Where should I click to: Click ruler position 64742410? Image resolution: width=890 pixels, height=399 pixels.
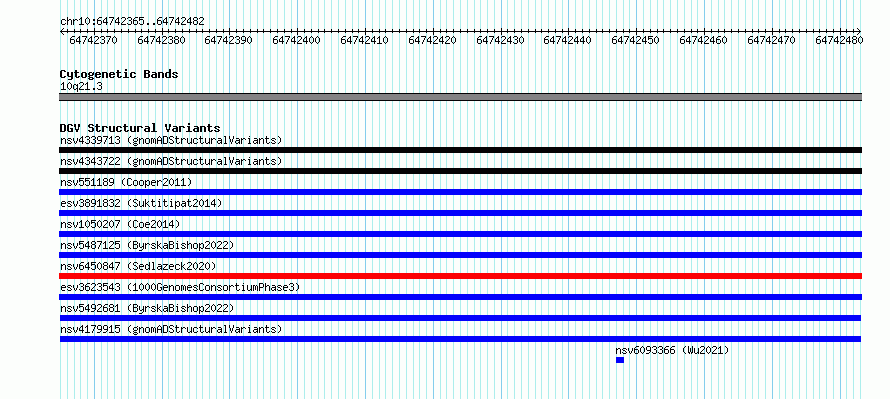click(x=364, y=40)
